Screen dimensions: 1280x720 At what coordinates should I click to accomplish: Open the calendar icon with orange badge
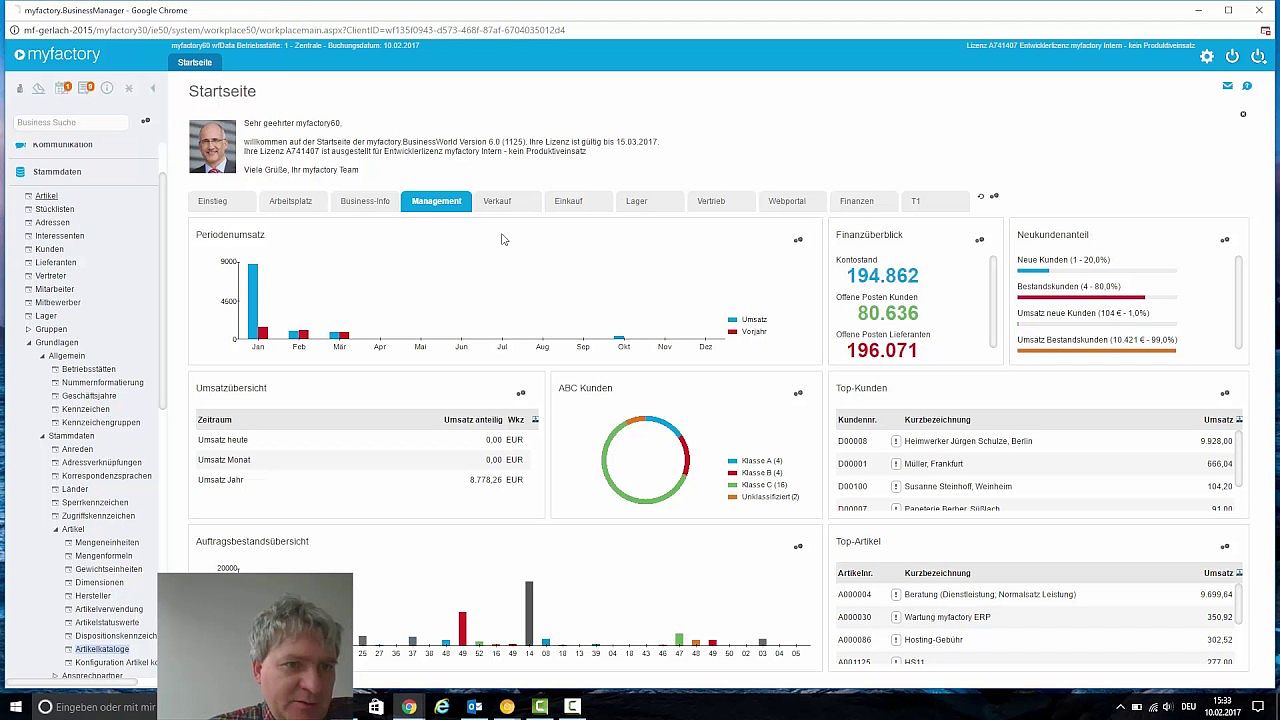(x=63, y=88)
